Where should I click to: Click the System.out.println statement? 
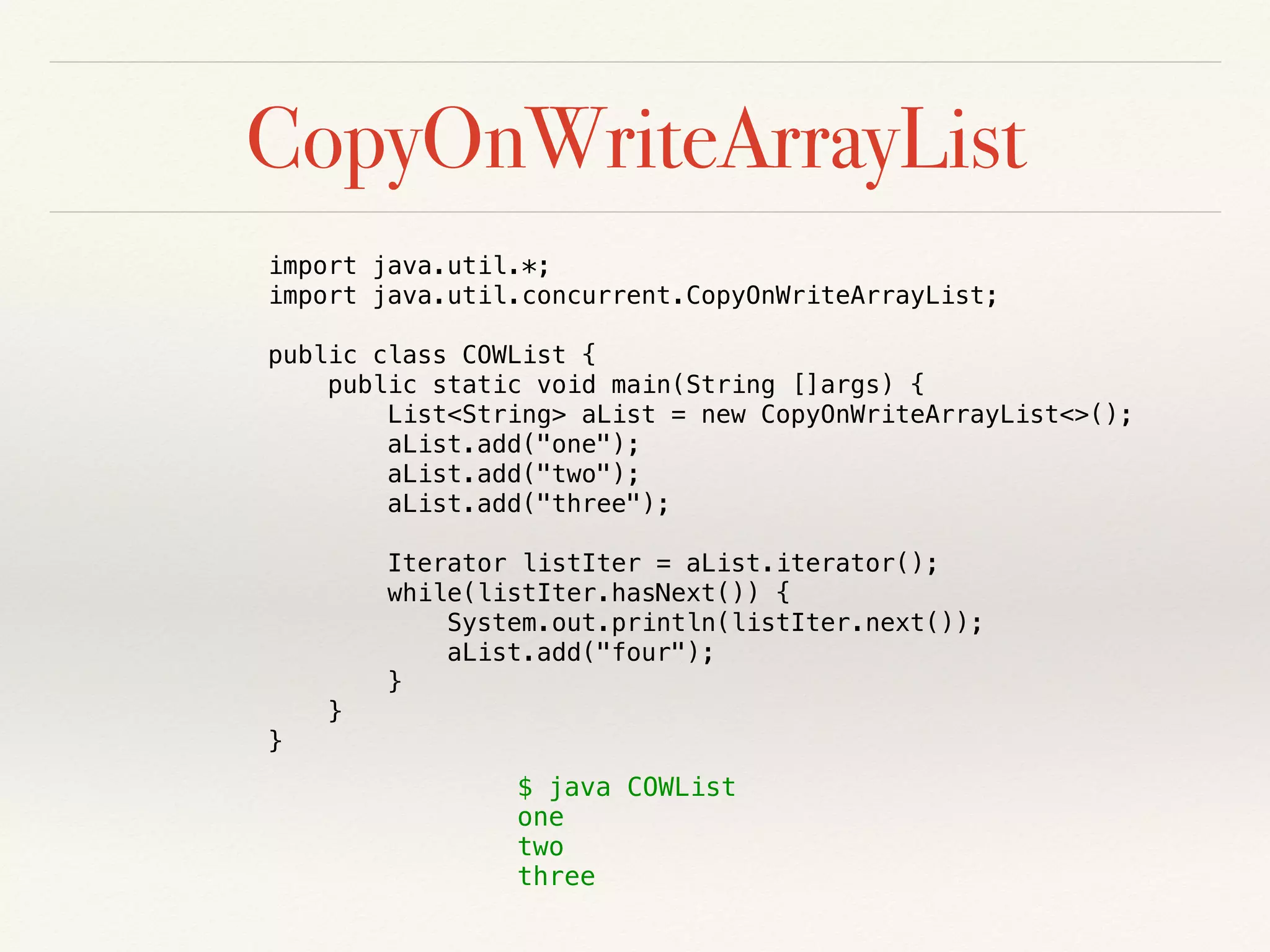(714, 623)
